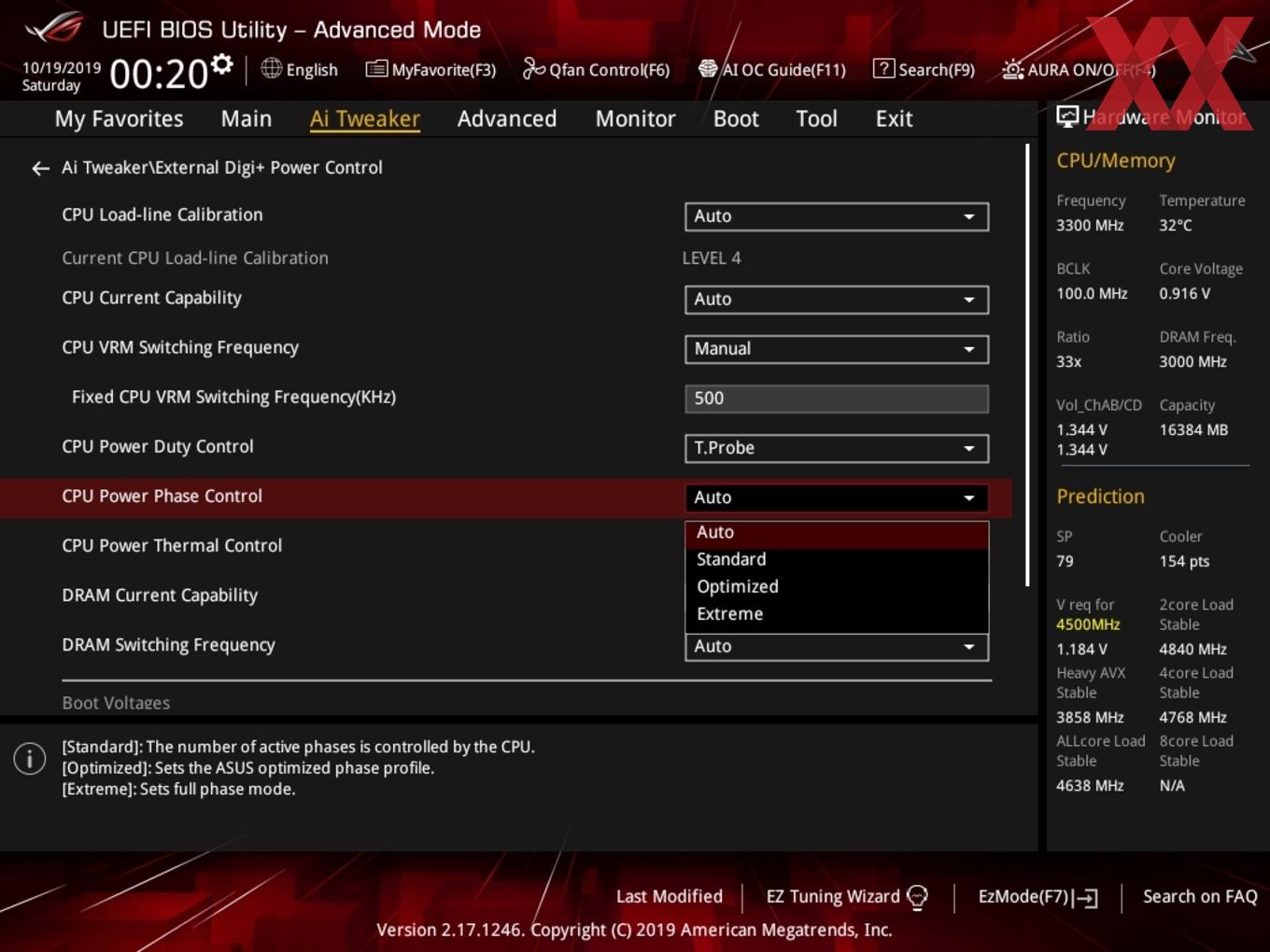This screenshot has width=1270, height=952.
Task: Collapse the CPU Power Phase Control dropdown
Action: [837, 497]
